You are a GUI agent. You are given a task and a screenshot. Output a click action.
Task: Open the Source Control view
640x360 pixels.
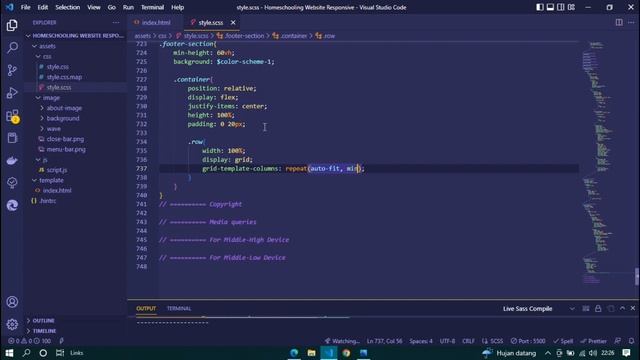[x=12, y=70]
